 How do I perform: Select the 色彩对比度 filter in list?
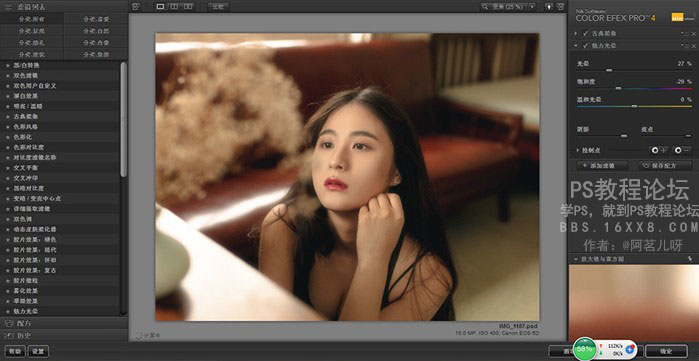60,148
